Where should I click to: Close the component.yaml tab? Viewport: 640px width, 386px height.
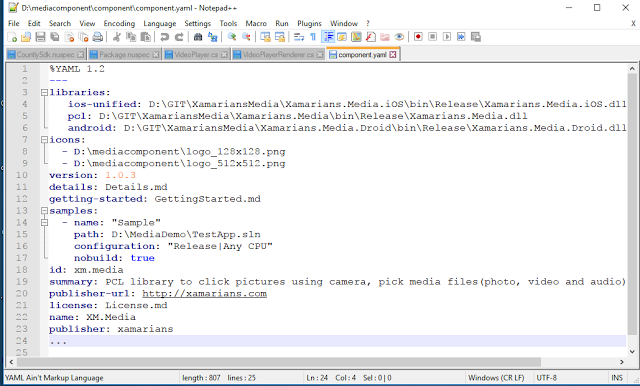coord(393,54)
